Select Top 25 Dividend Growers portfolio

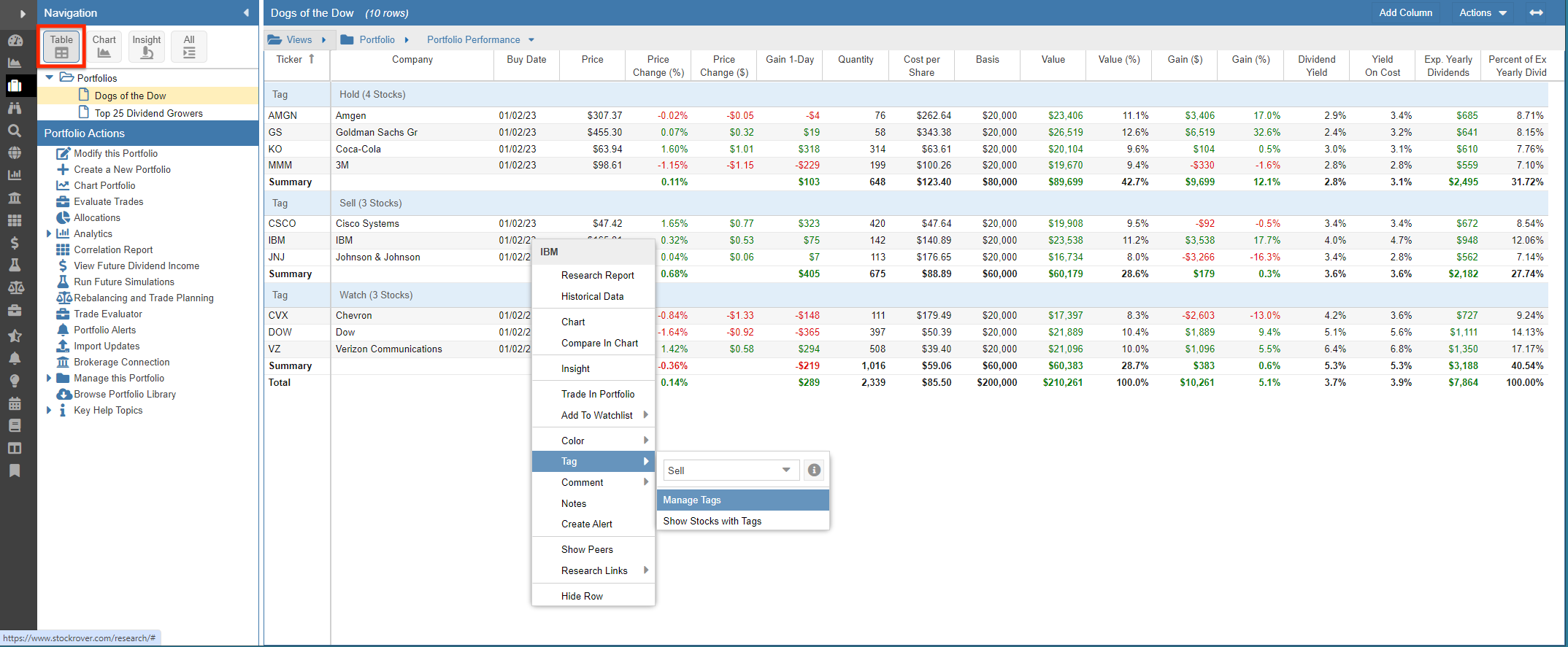[x=148, y=113]
